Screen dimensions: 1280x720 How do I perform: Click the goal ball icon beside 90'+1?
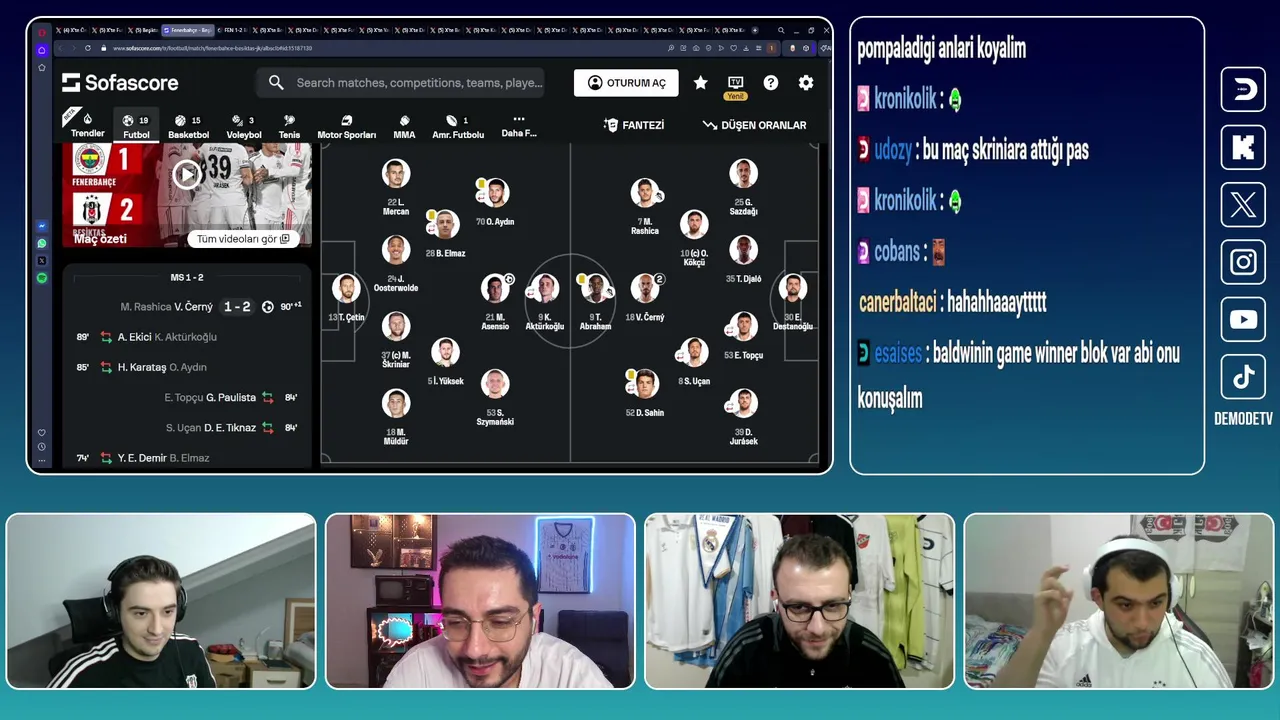pos(268,307)
